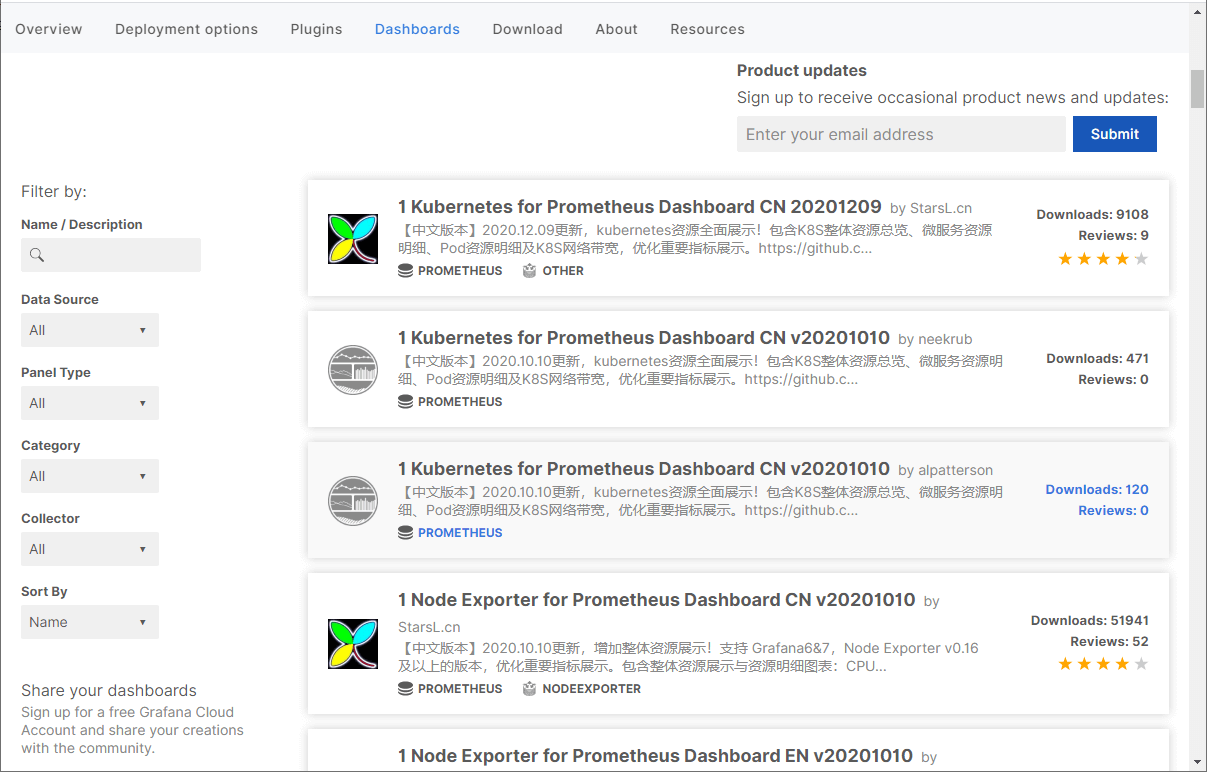Click the StarsL.cn logo of Node Exporter CN

tap(353, 644)
